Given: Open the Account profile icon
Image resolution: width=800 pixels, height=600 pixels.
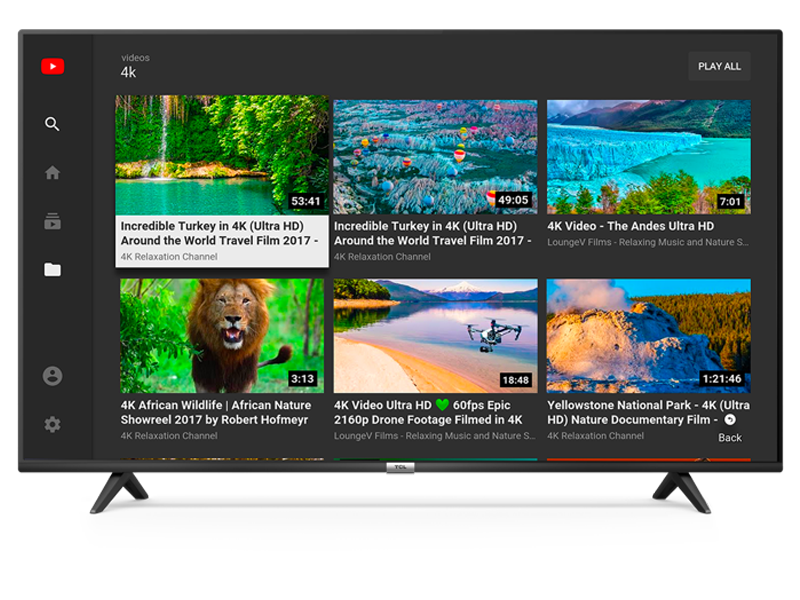Looking at the screenshot, I should tap(51, 375).
